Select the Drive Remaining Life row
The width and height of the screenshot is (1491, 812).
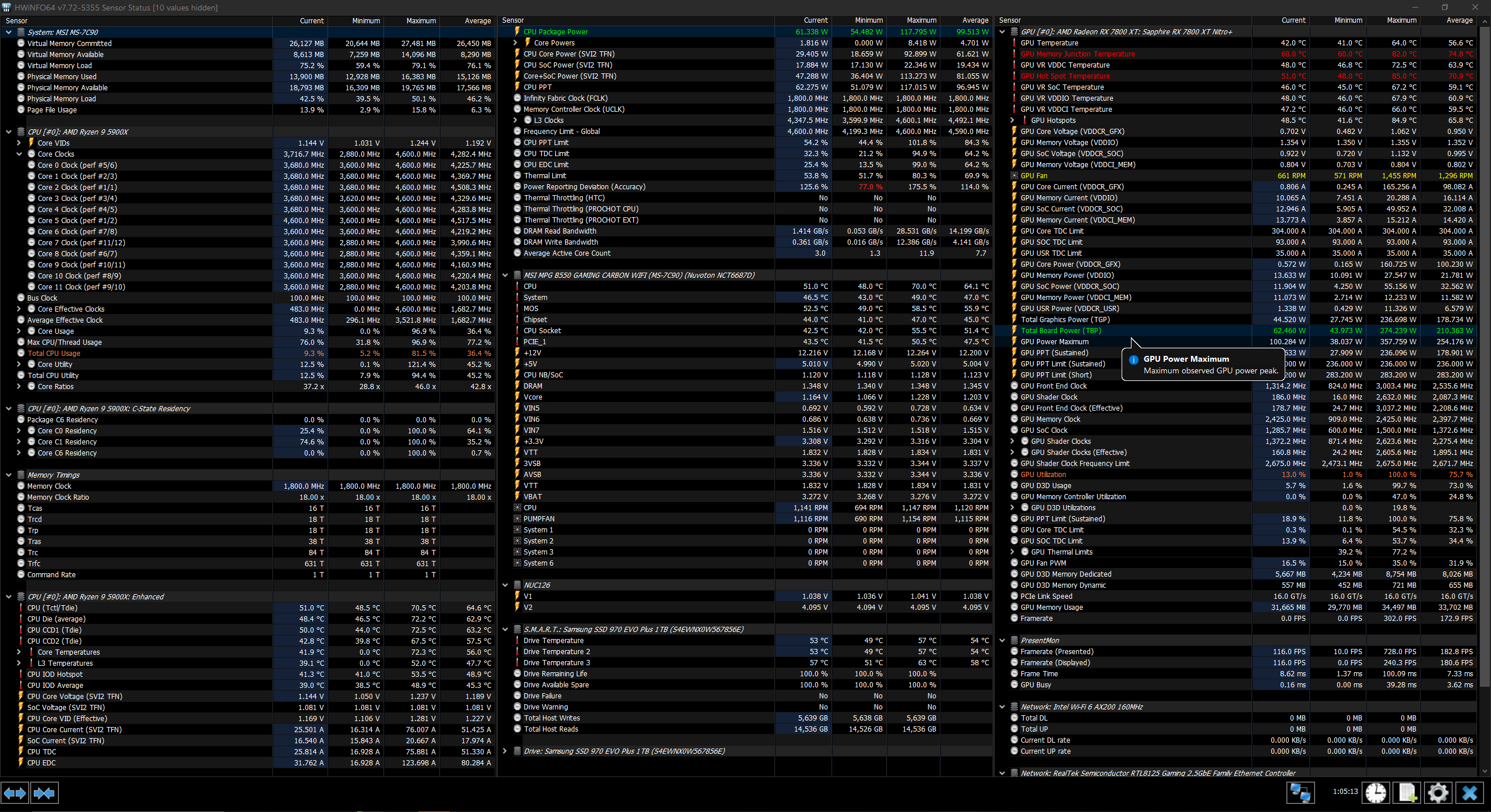[x=745, y=673]
